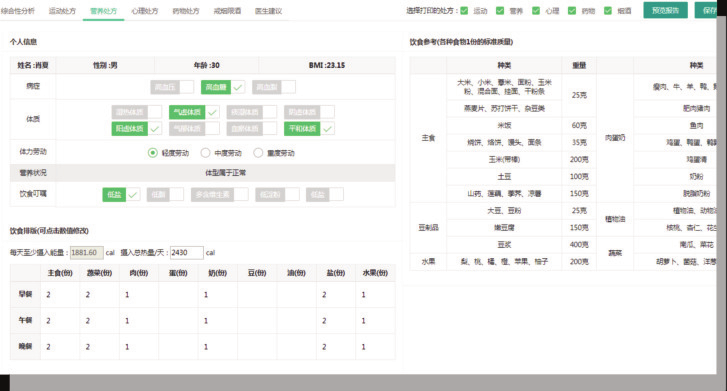
Task: Uncheck the 药物 print checkbox
Action: click(x=572, y=11)
